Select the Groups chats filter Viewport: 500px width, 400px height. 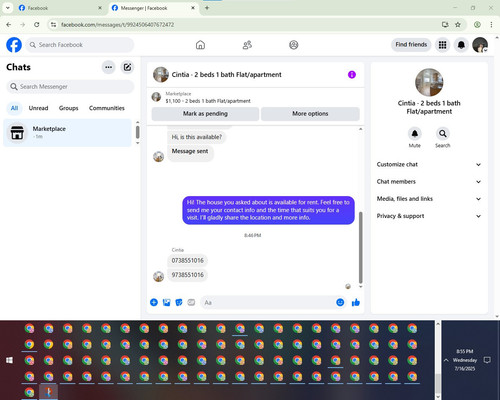[68, 108]
